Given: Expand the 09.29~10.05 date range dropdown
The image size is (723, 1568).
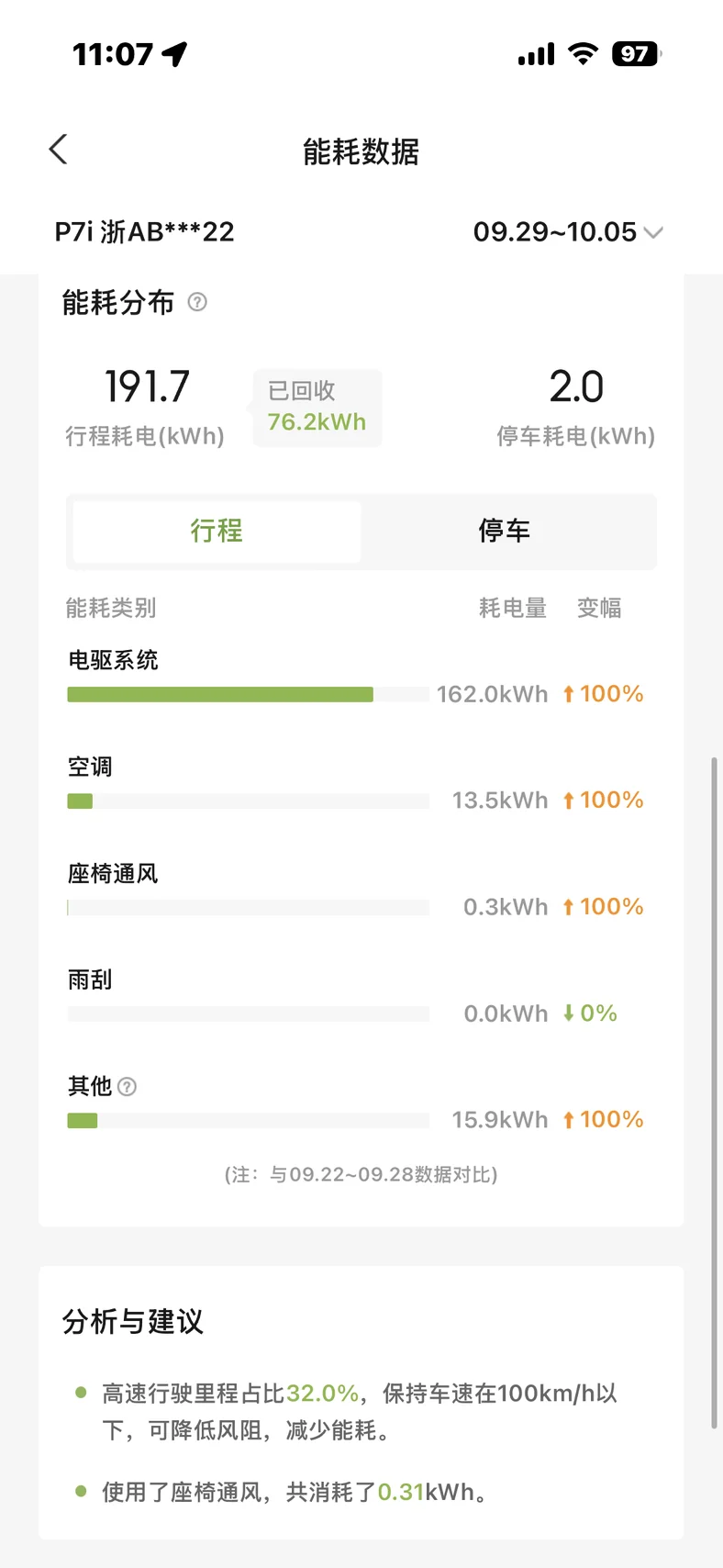Looking at the screenshot, I should pos(555,232).
